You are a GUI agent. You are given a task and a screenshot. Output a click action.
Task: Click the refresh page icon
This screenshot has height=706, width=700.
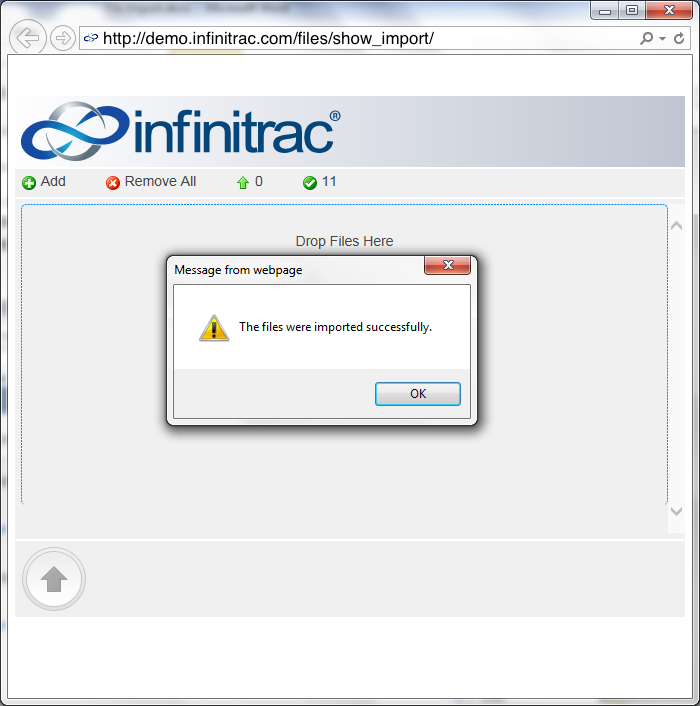[679, 38]
